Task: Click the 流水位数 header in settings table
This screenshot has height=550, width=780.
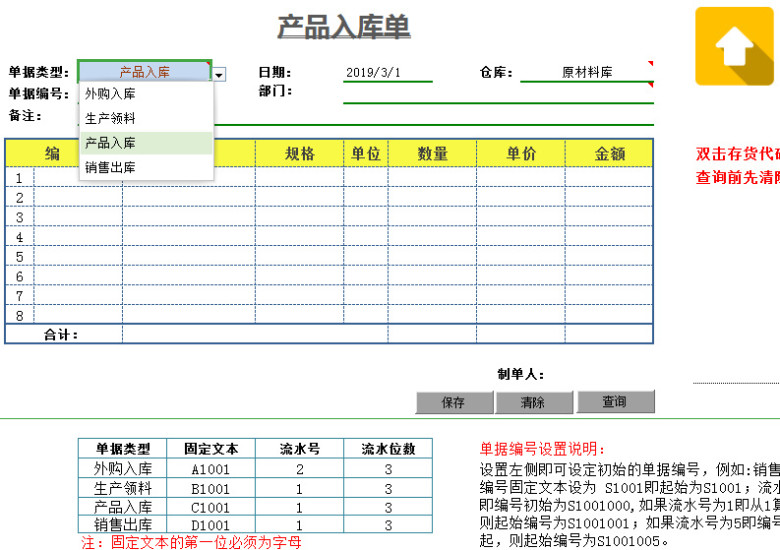Action: [x=388, y=449]
